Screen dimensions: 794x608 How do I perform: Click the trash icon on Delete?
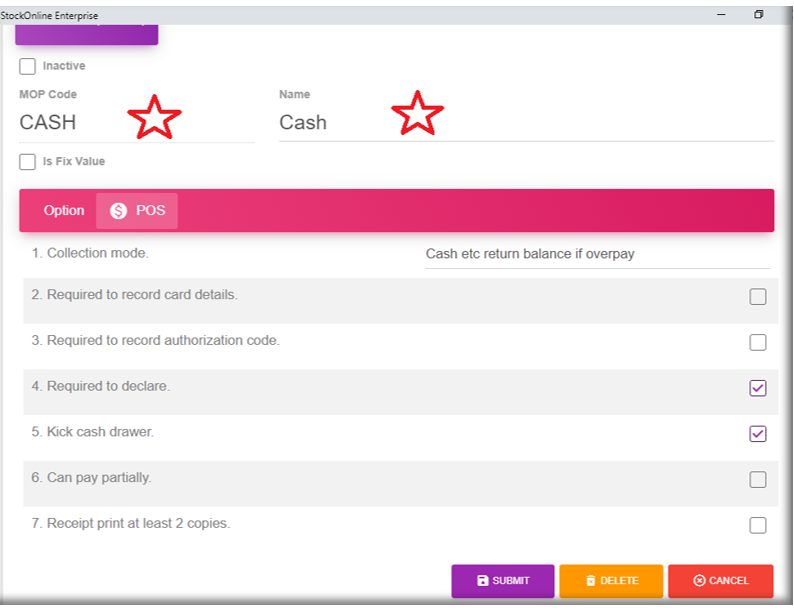(x=590, y=581)
